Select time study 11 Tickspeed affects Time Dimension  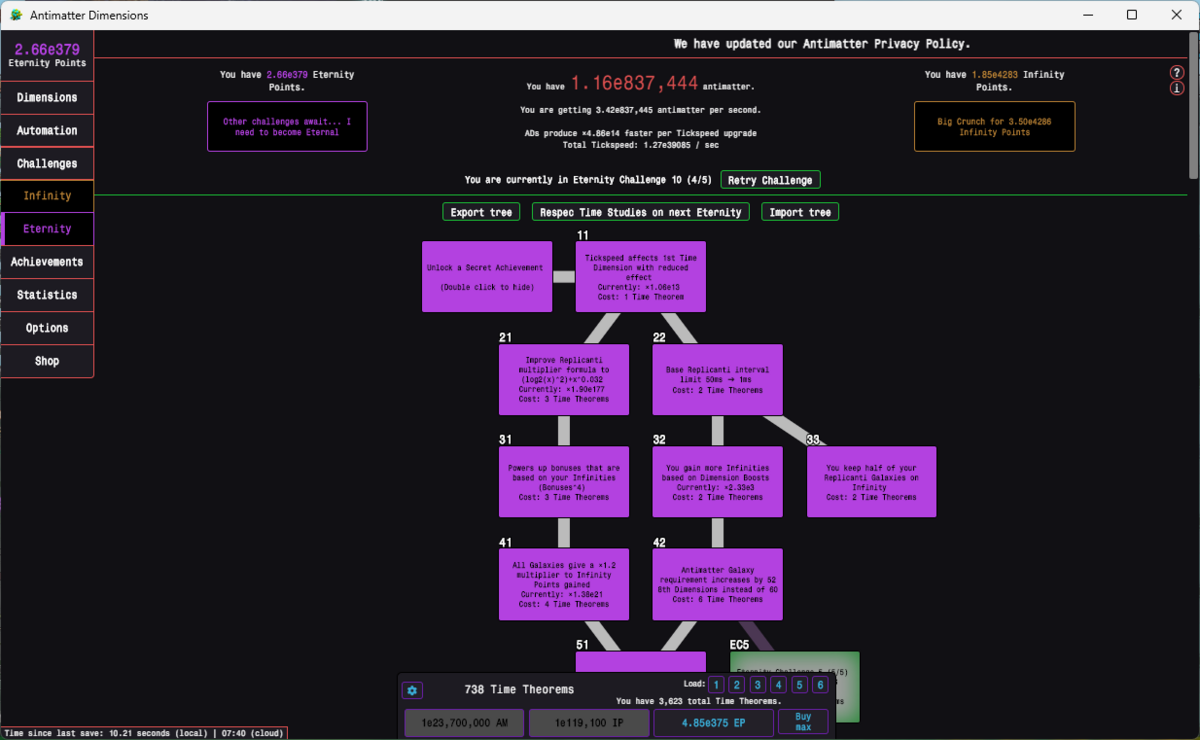coord(641,276)
